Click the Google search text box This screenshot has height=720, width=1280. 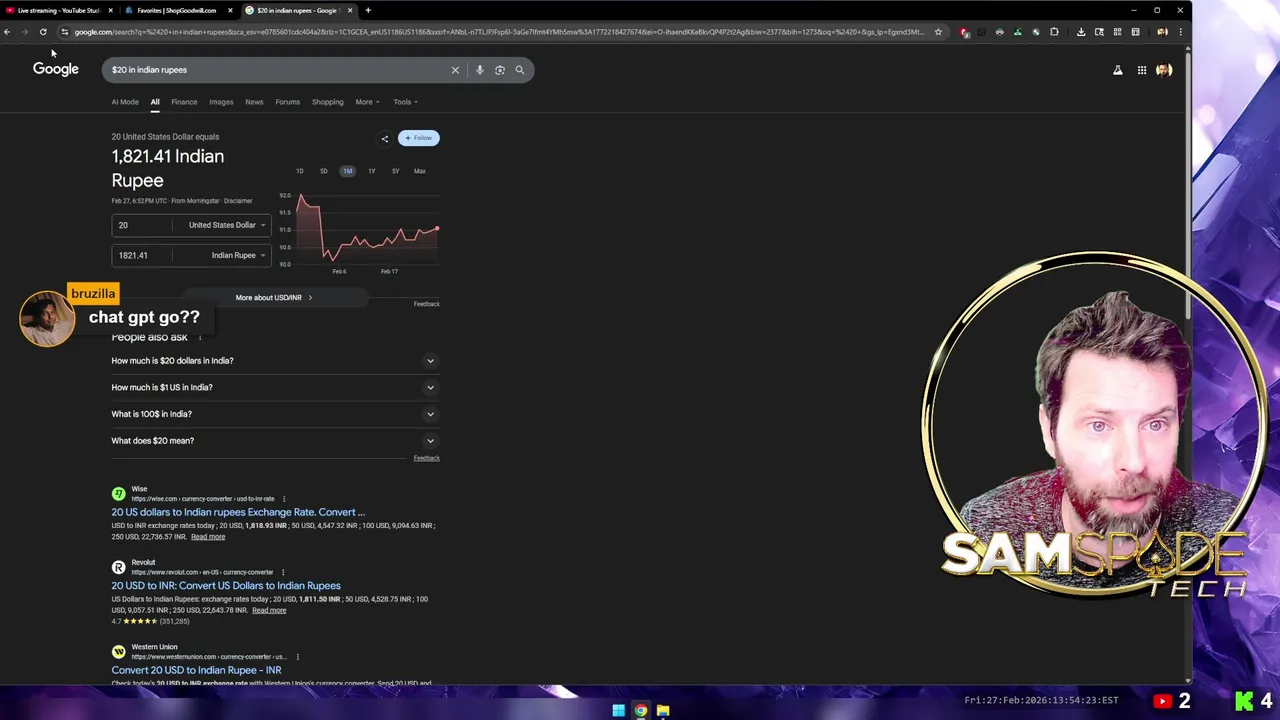tap(275, 70)
